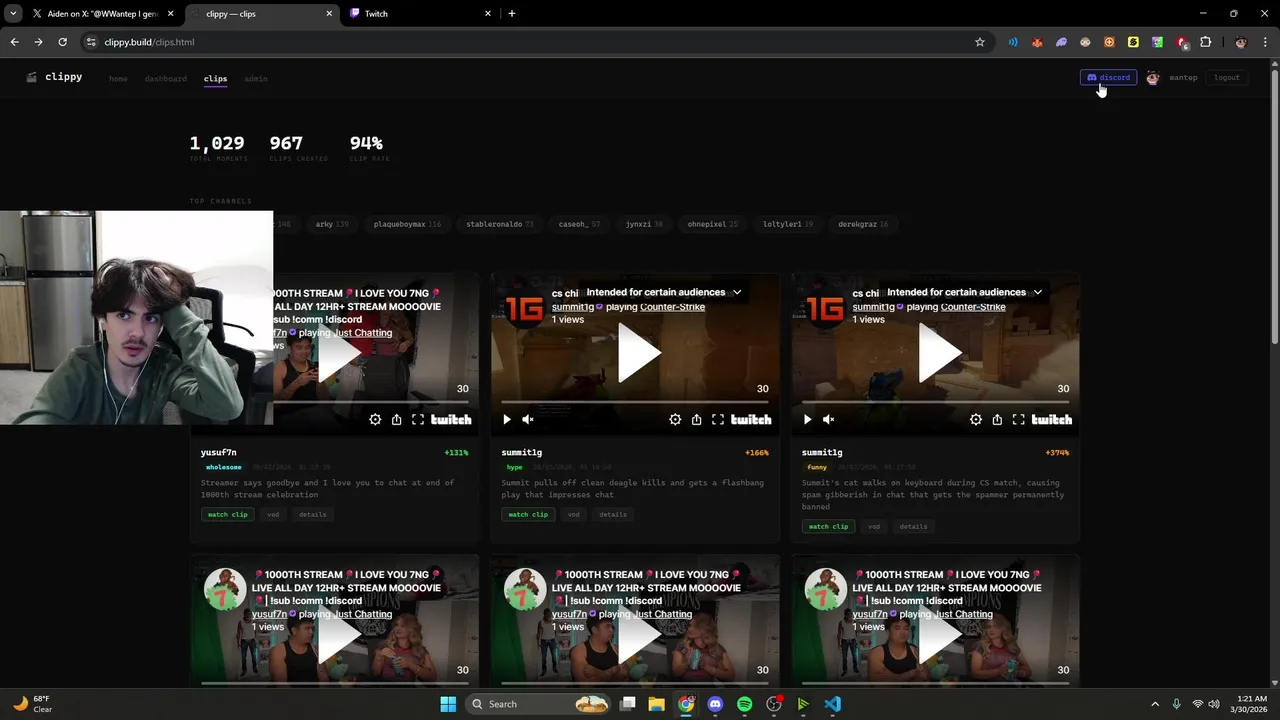
Task: Open Counter-Strike link on summit1g hype clip
Action: coord(672,307)
